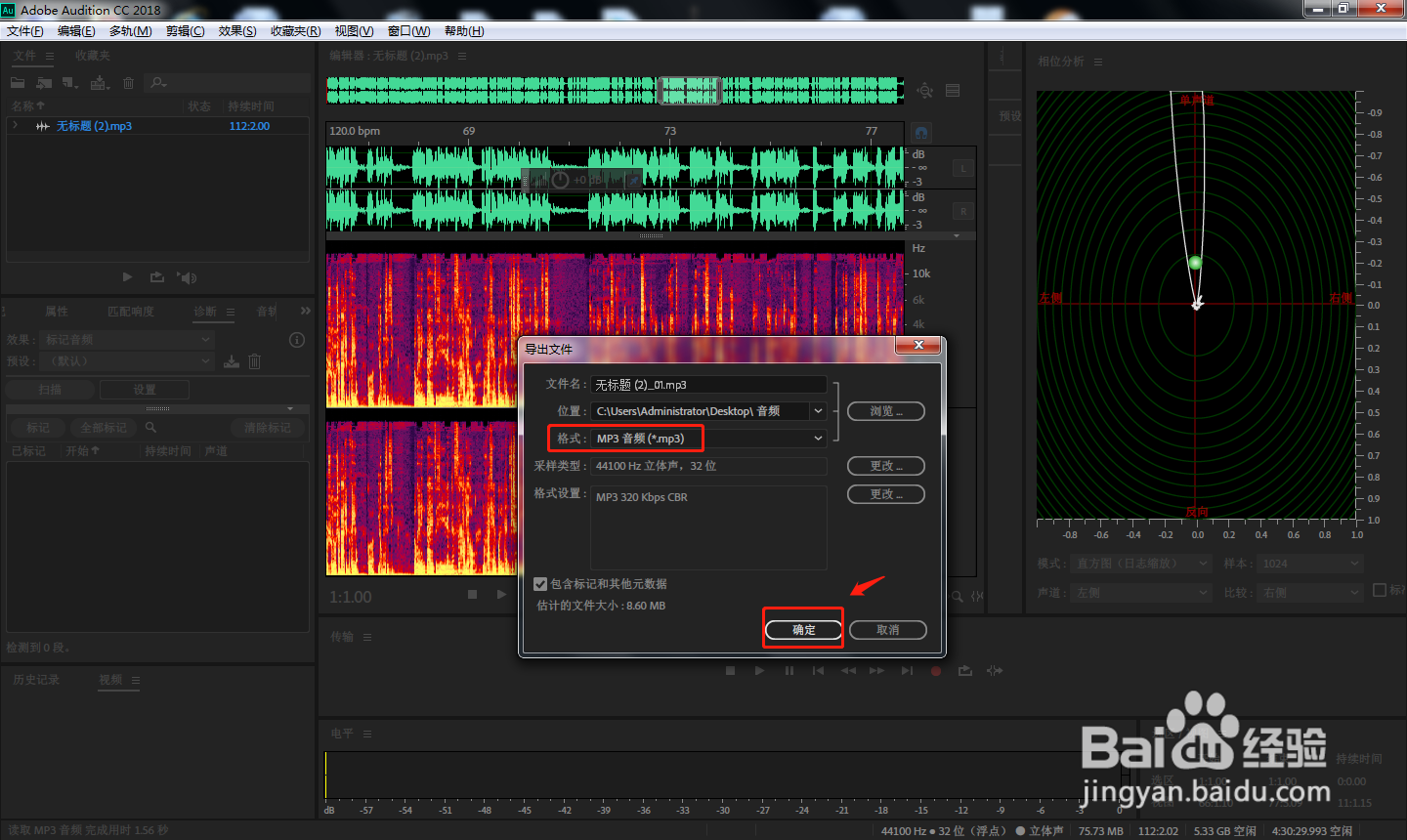Click move playhead to previous in transport
The image size is (1407, 840).
point(819,671)
